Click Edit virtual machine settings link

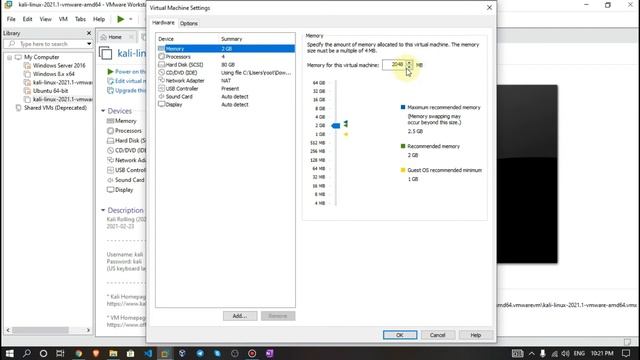coord(126,81)
